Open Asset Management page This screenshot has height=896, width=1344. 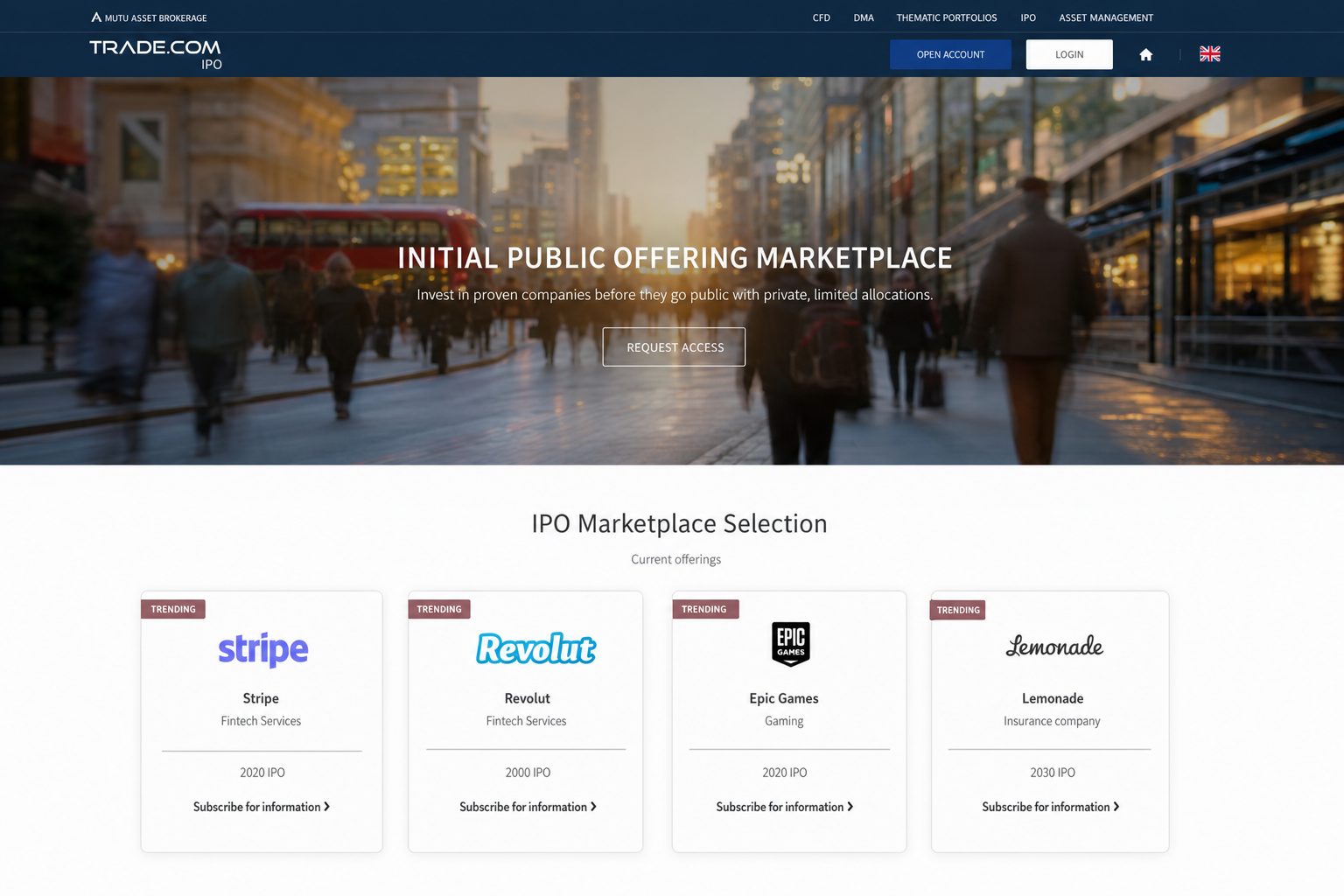click(1106, 17)
